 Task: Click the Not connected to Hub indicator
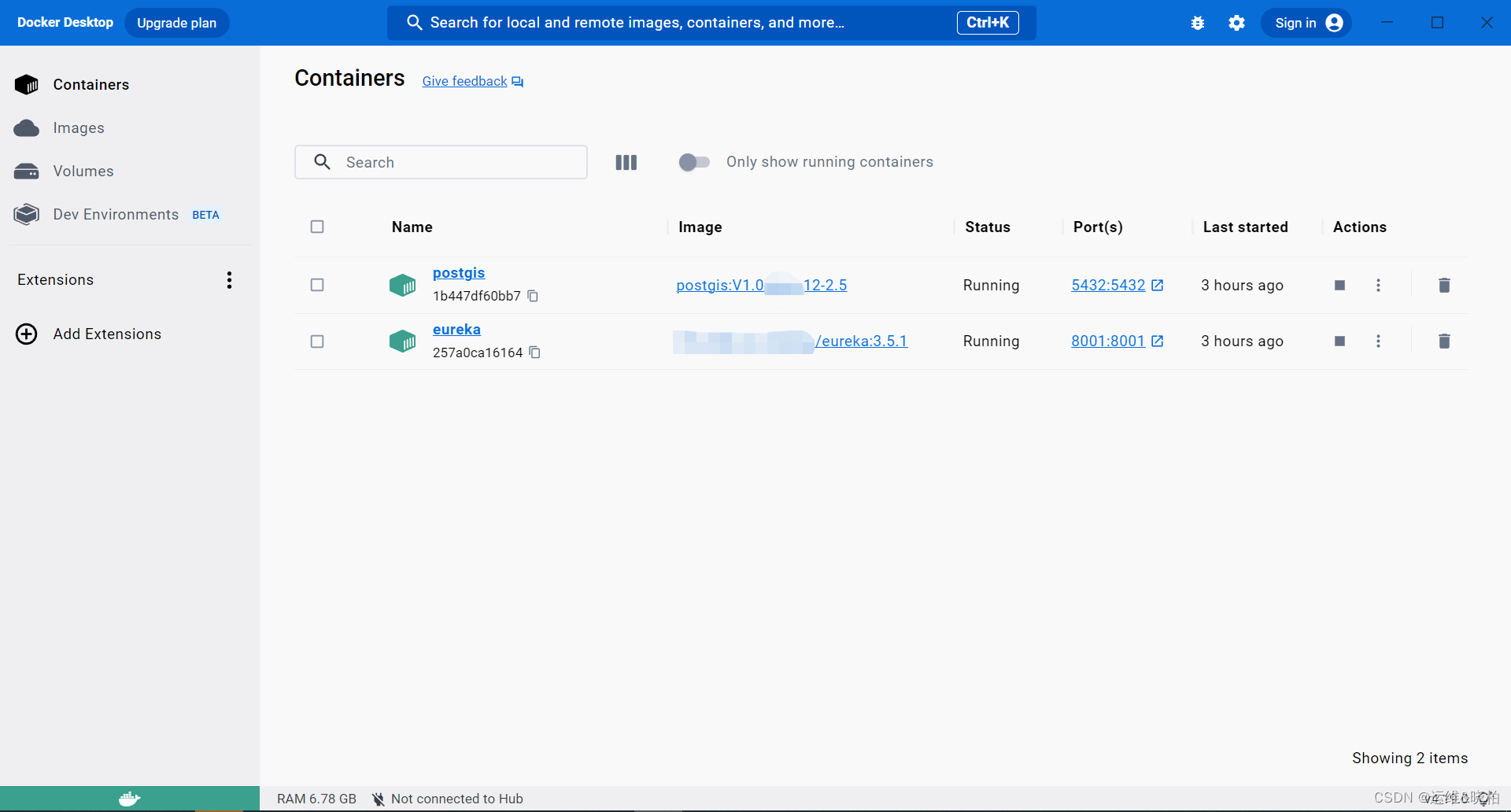[x=448, y=799]
